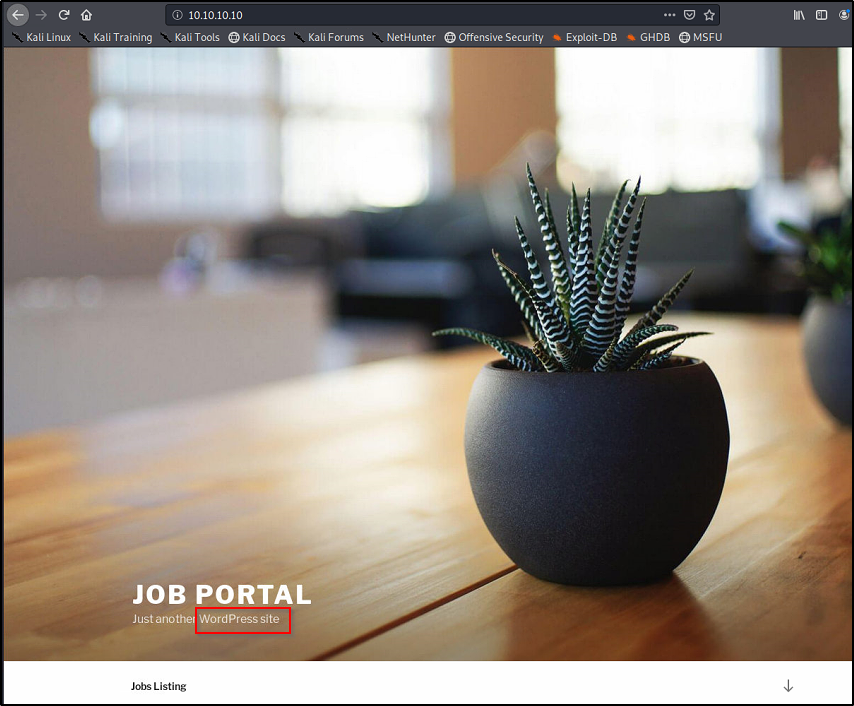This screenshot has width=854, height=706.
Task: Reload the current page
Action: point(64,15)
